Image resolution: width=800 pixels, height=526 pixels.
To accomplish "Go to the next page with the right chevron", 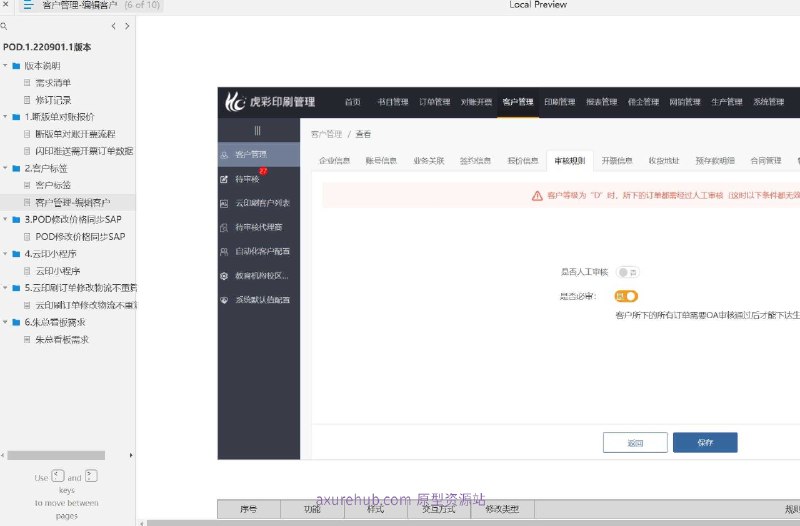I will pos(127,26).
